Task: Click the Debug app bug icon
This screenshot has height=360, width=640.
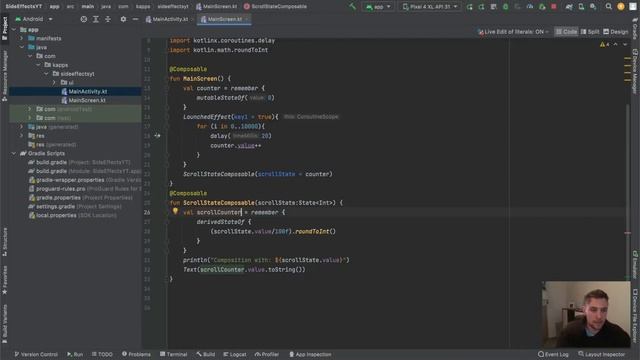Action: pyautogui.click(x=505, y=7)
